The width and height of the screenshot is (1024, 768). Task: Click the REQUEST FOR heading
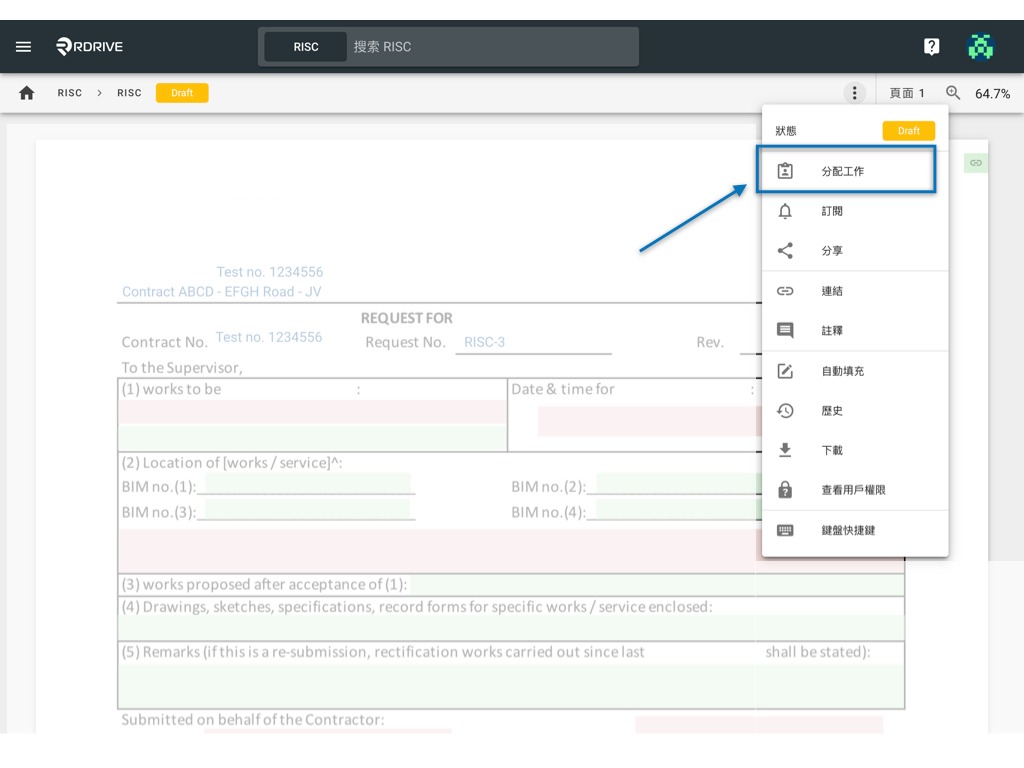[407, 318]
